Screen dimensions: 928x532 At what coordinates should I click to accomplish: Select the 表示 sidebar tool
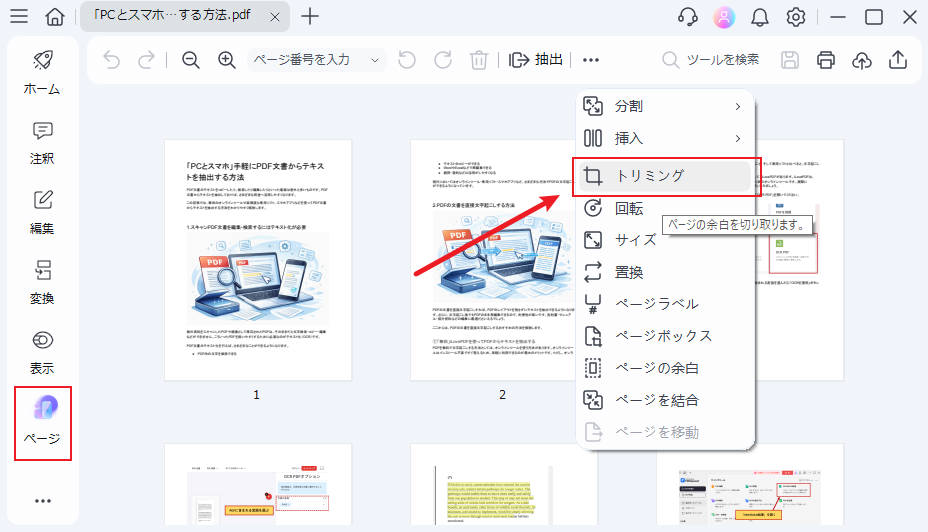coord(42,352)
